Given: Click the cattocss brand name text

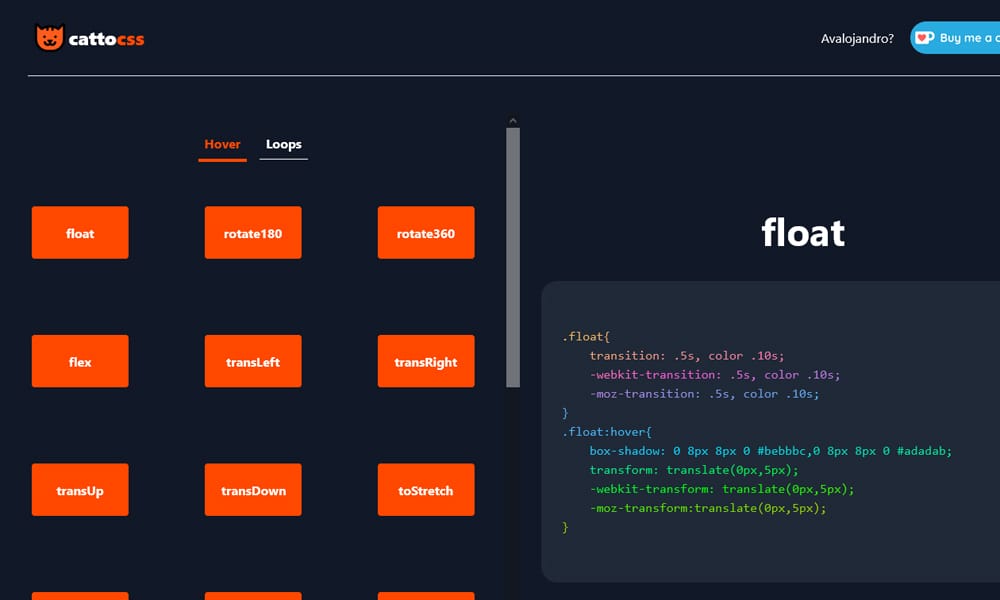Looking at the screenshot, I should pyautogui.click(x=105, y=38).
